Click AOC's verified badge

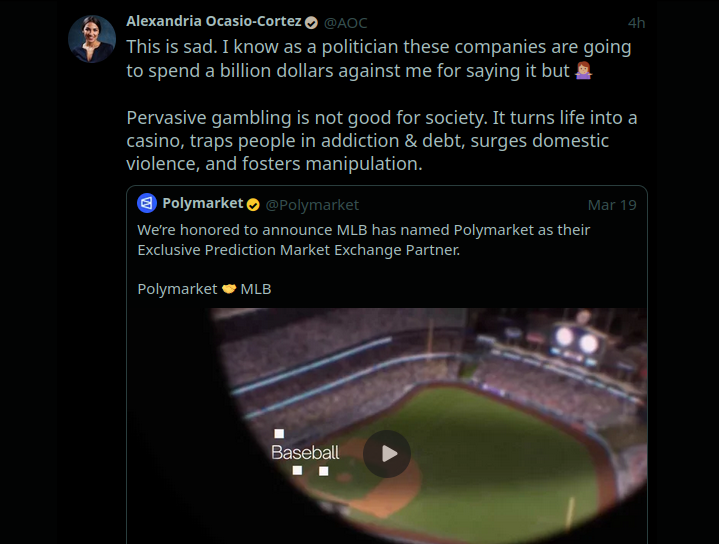(311, 22)
